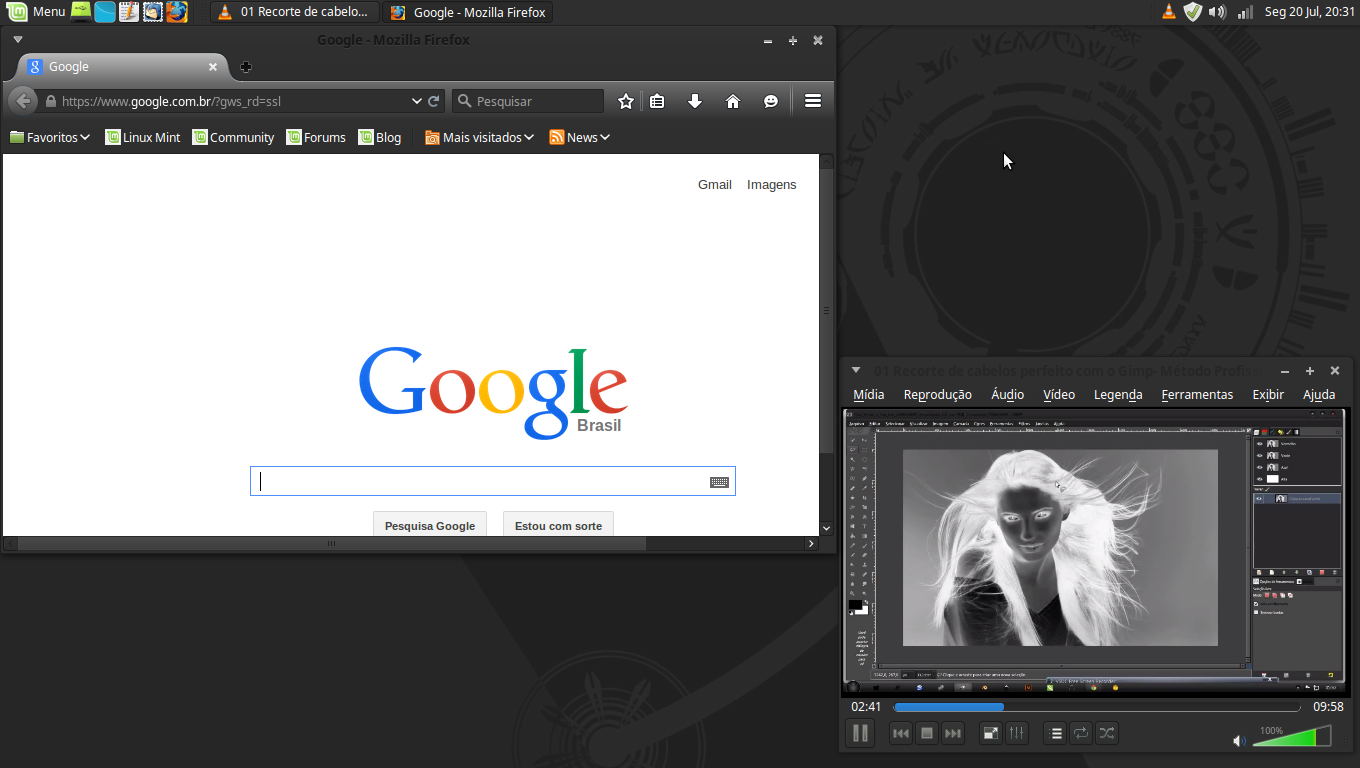
Task: Select the Google tab in Firefox
Action: [124, 67]
